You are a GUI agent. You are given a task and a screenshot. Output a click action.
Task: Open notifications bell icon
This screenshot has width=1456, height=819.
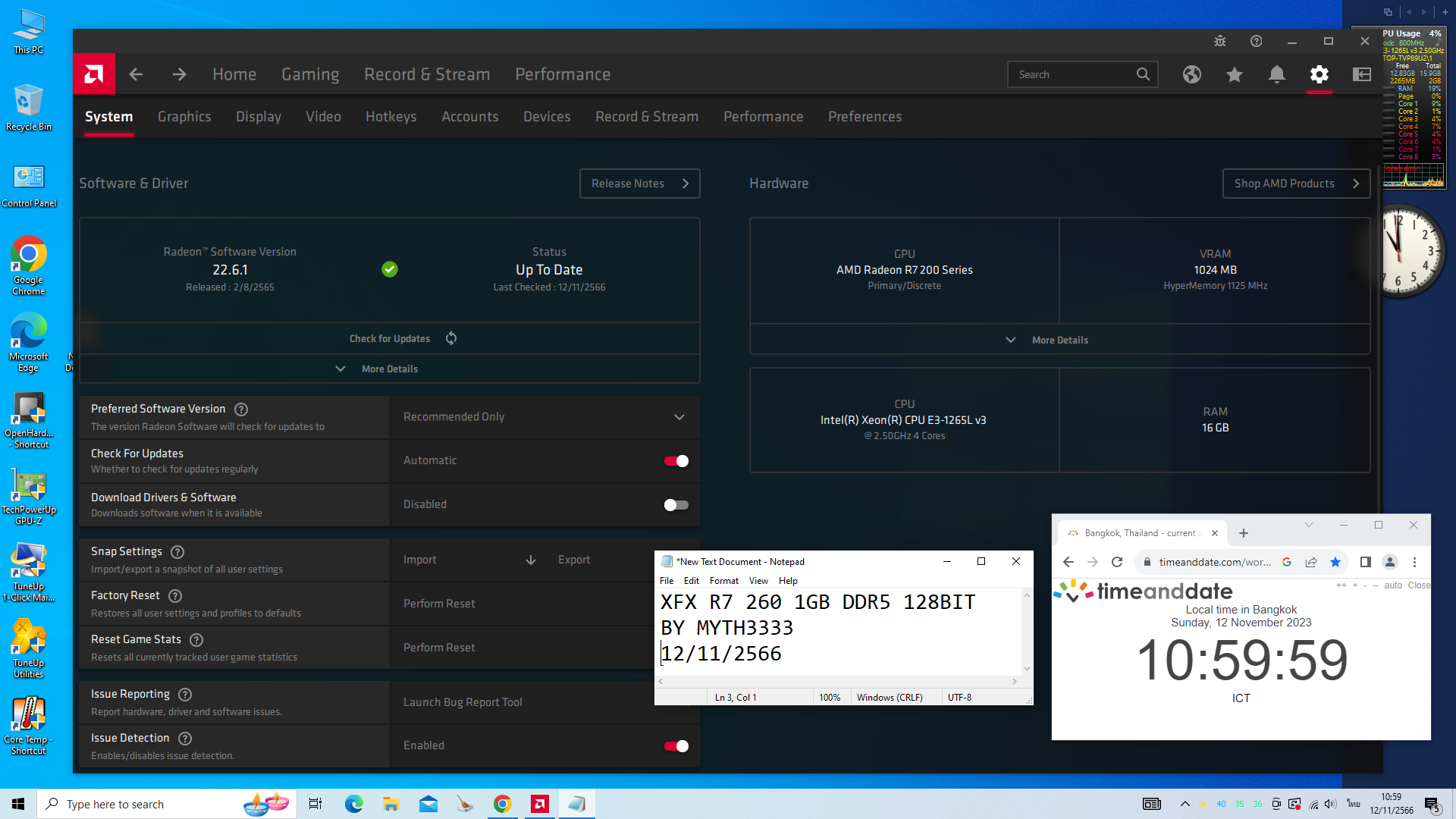coord(1277,74)
